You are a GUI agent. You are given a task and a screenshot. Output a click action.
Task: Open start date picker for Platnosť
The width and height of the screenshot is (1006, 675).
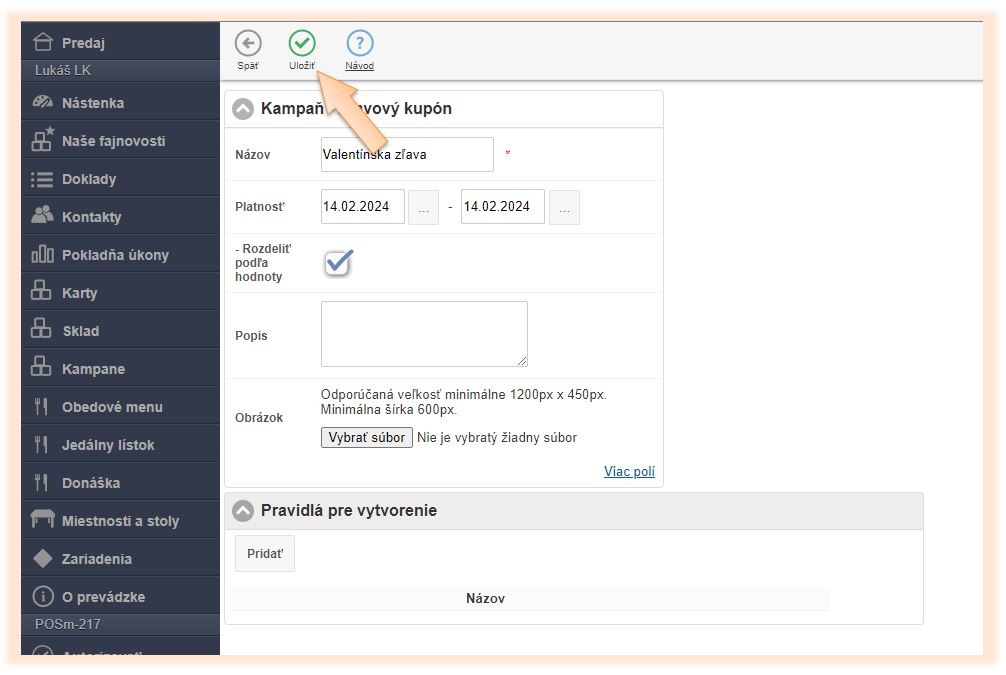click(x=423, y=207)
